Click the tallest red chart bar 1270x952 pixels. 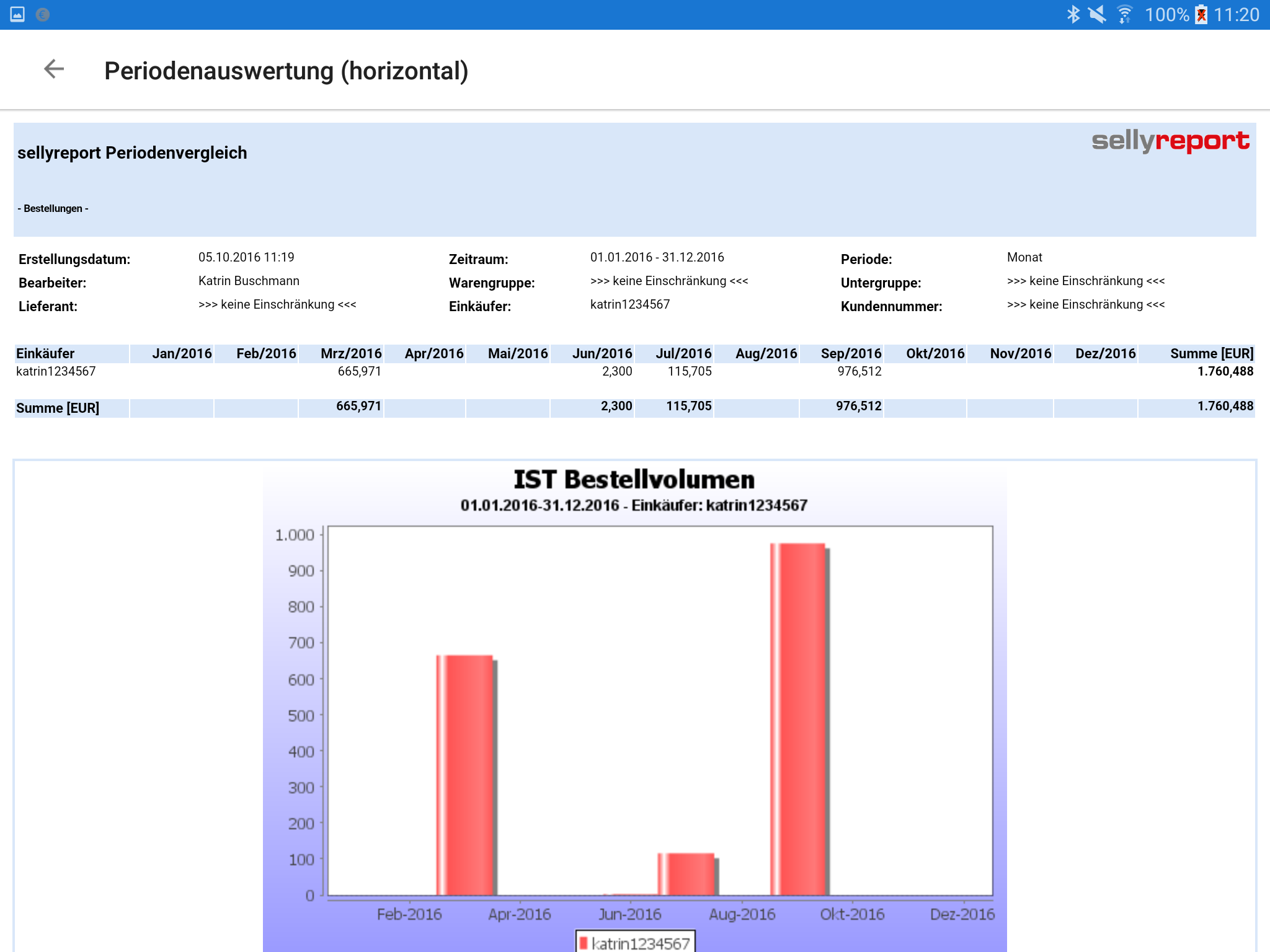[x=798, y=719]
